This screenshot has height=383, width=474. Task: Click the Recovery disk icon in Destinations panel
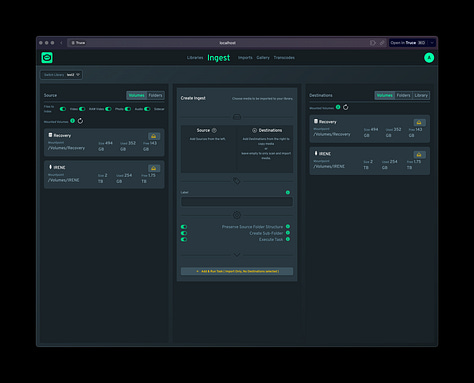point(316,121)
